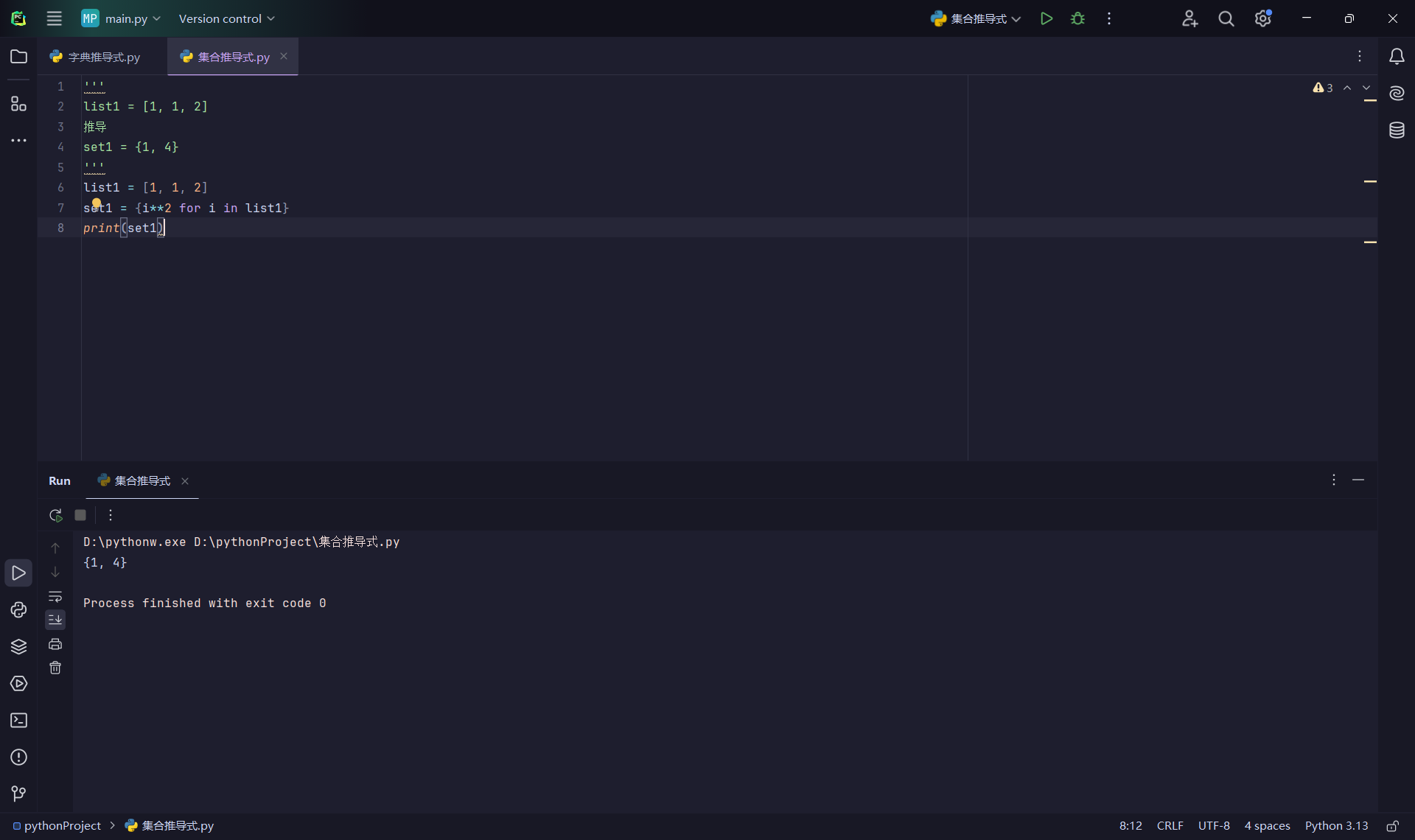Rerun the script in Run panel
1415x840 pixels.
[x=55, y=515]
